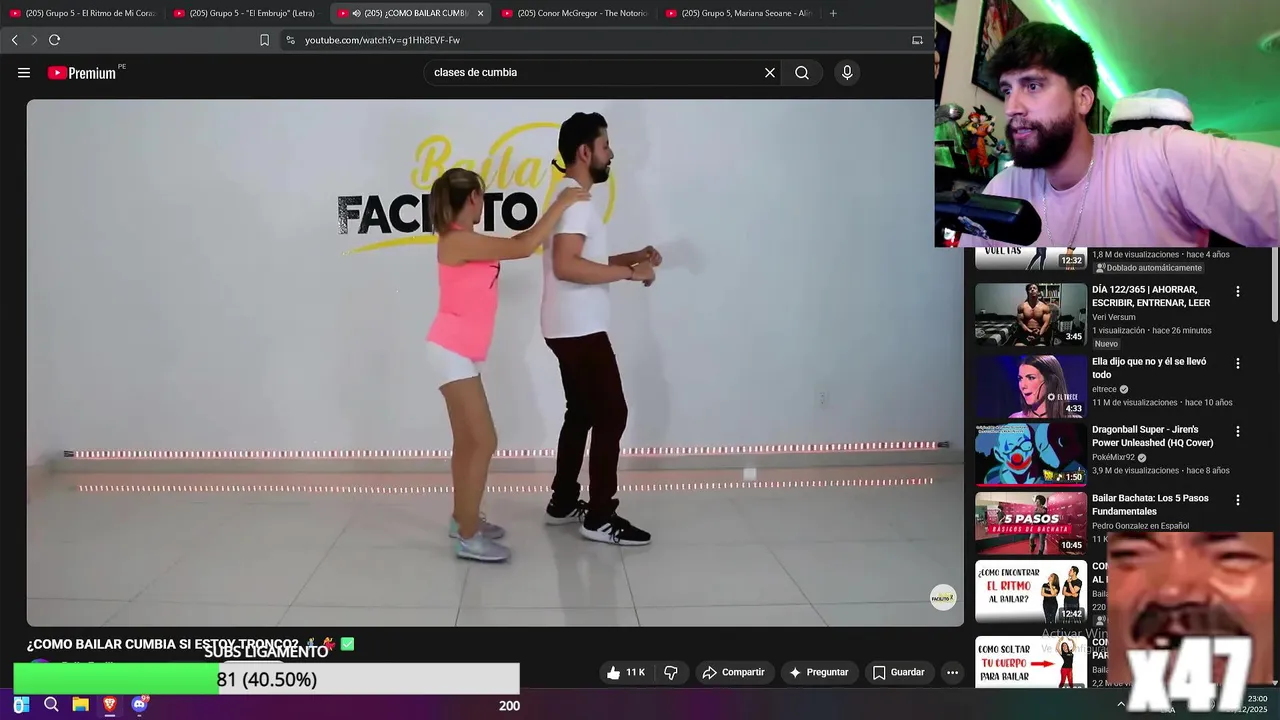Start voice search with the microphone
1280x720 pixels.
847,72
